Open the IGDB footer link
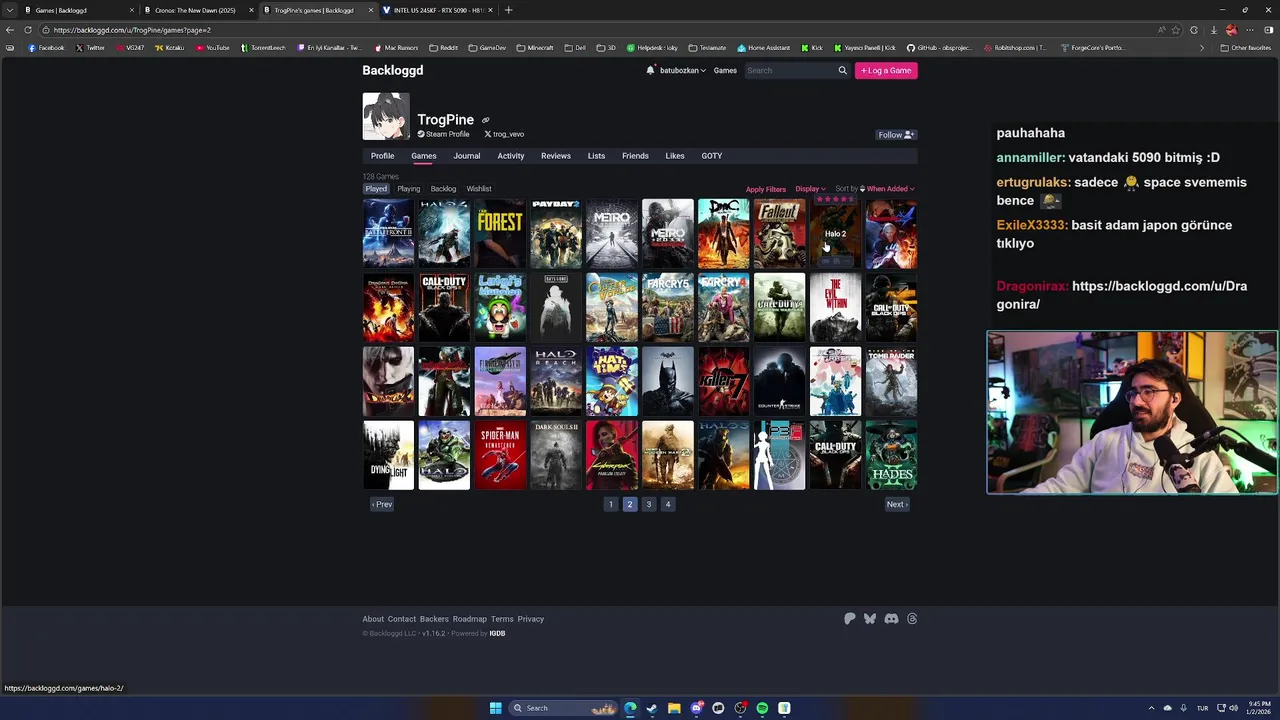Image resolution: width=1280 pixels, height=720 pixels. coord(497,633)
